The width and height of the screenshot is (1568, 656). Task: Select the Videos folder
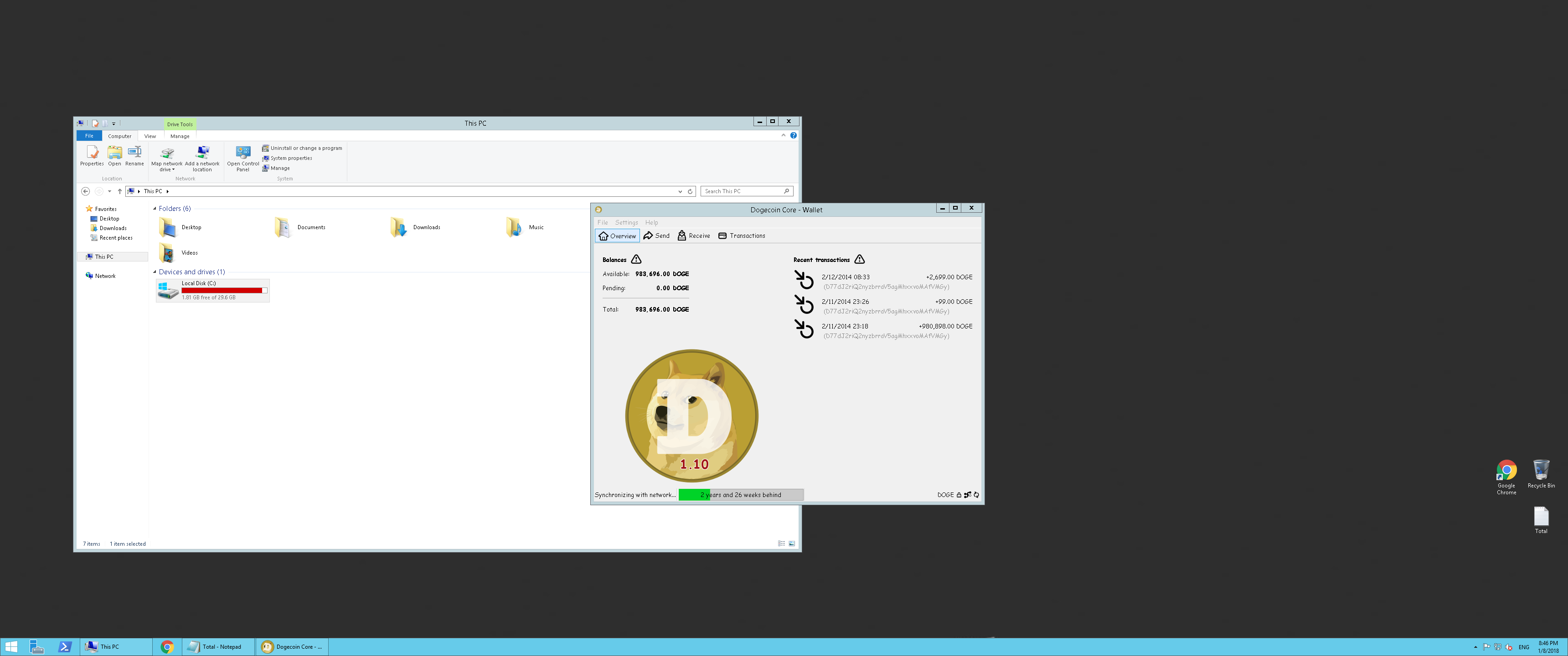[x=178, y=252]
